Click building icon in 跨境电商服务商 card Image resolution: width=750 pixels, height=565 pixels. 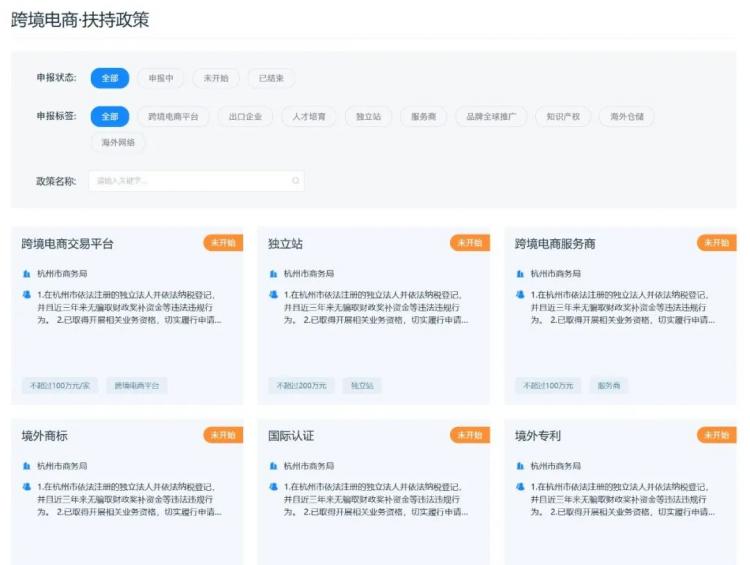pyautogui.click(x=520, y=274)
